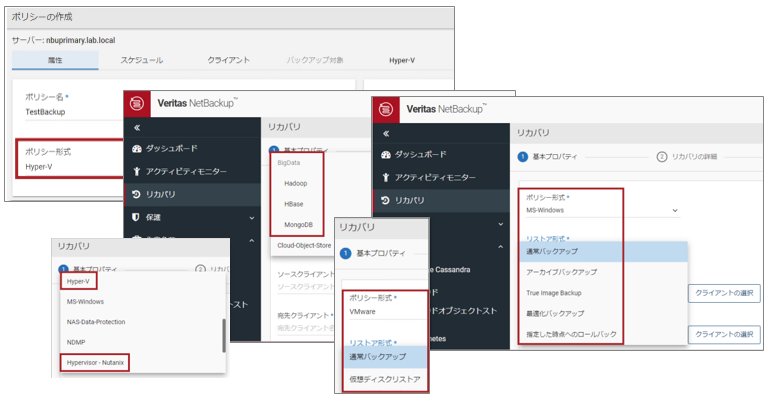
Task: Switch to the バックアップ対象 tab
Action: [x=315, y=60]
